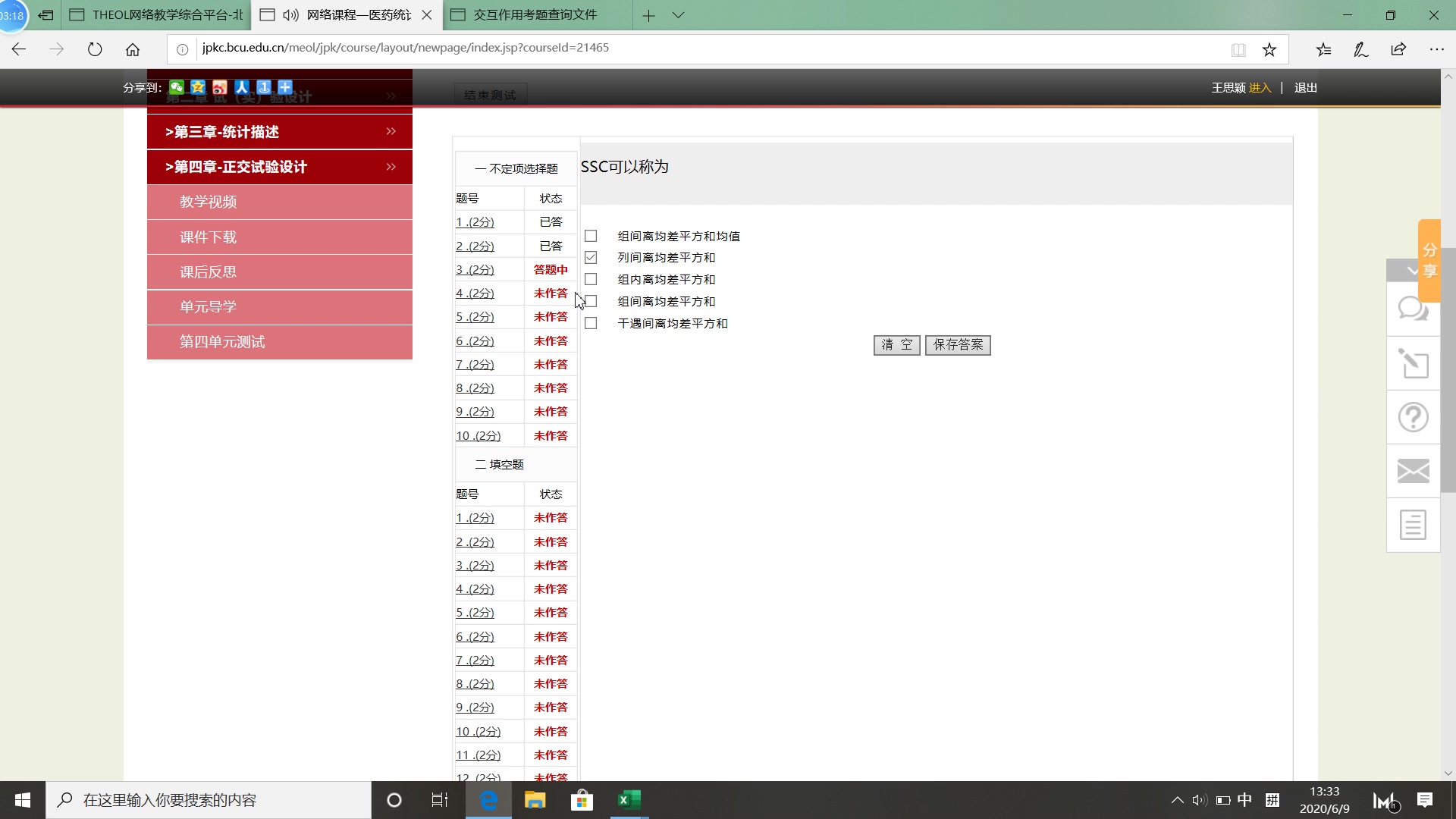Open favorites hub icon
This screenshot has height=819, width=1456.
click(1323, 49)
